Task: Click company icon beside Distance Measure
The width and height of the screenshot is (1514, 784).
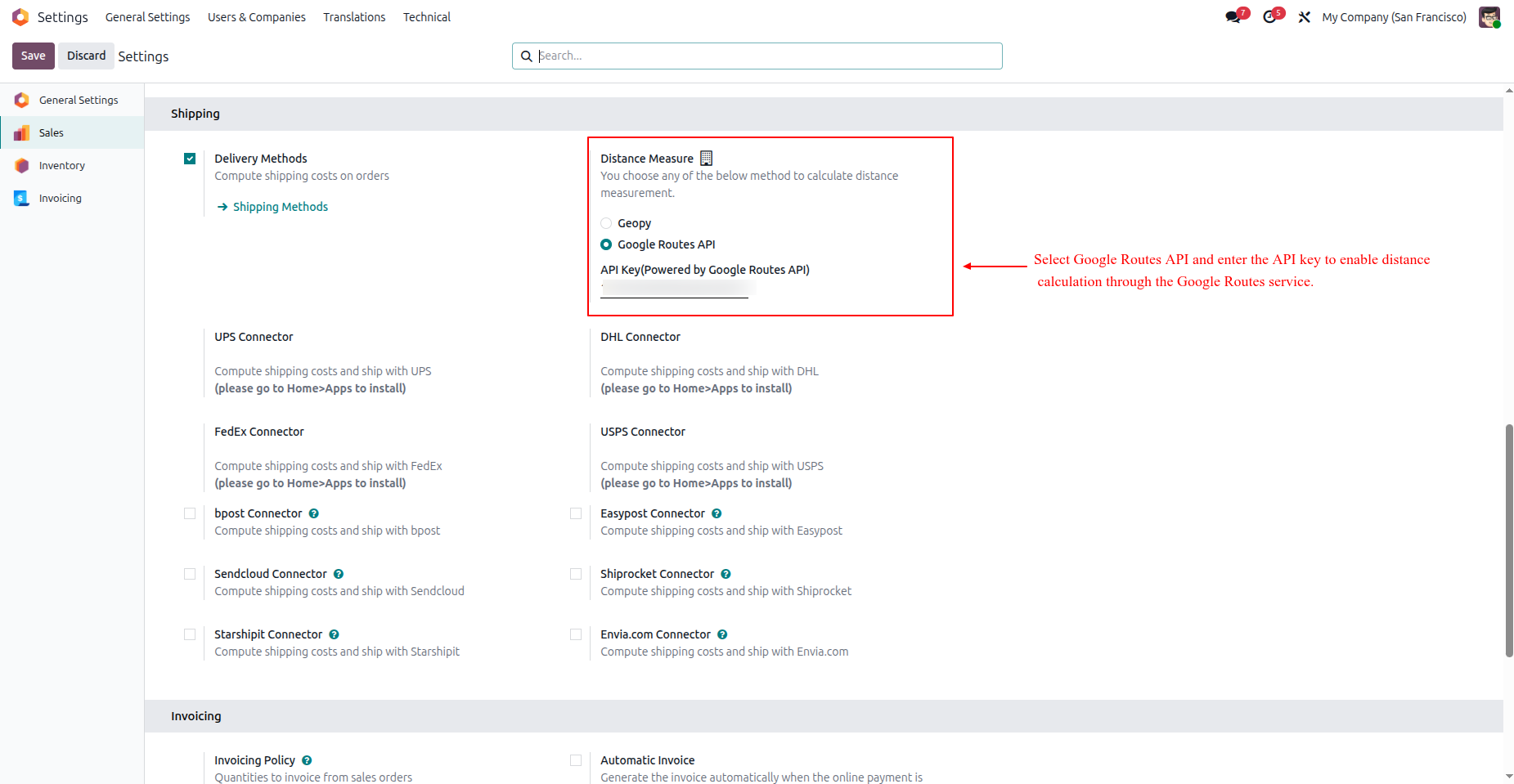Action: point(707,158)
